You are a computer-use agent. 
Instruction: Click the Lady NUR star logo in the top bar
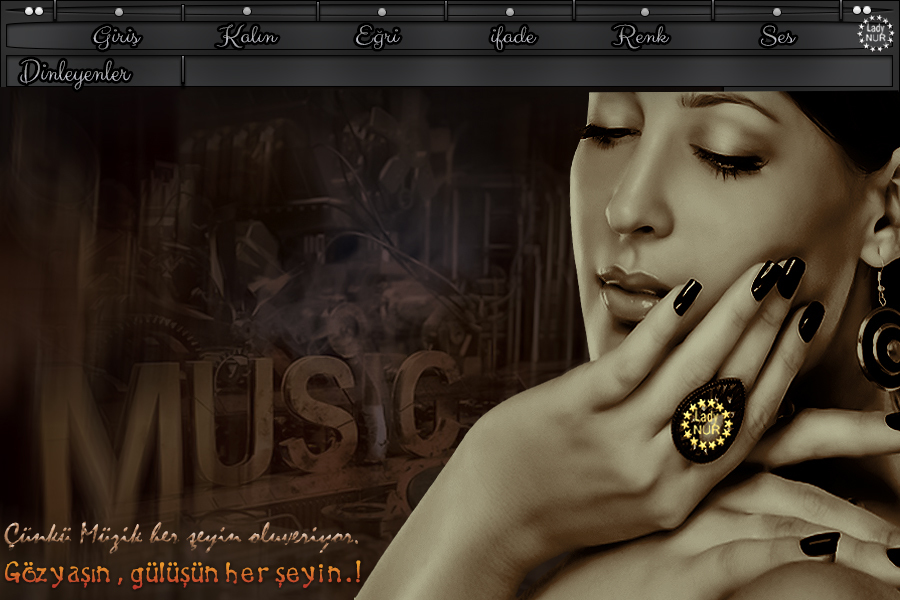pyautogui.click(x=875, y=32)
